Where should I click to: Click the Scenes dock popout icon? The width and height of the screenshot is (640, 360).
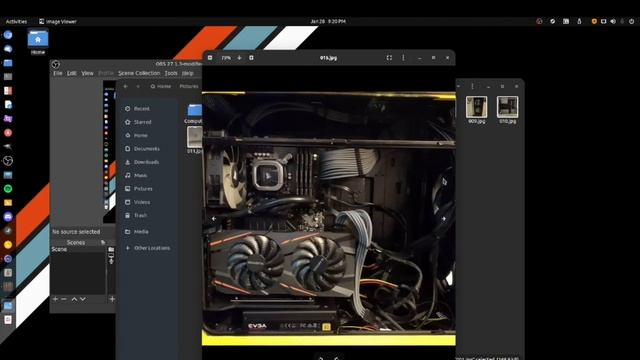pos(103,242)
